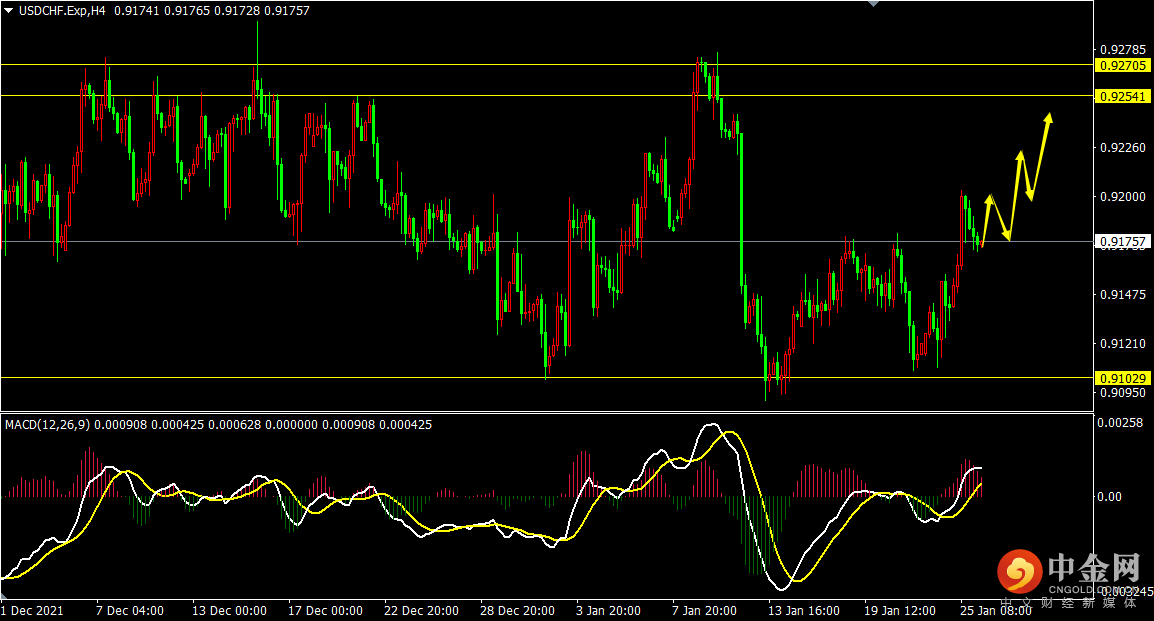Click the 7 Dec 04:00 time label
This screenshot has height=621, width=1154.
(130, 611)
